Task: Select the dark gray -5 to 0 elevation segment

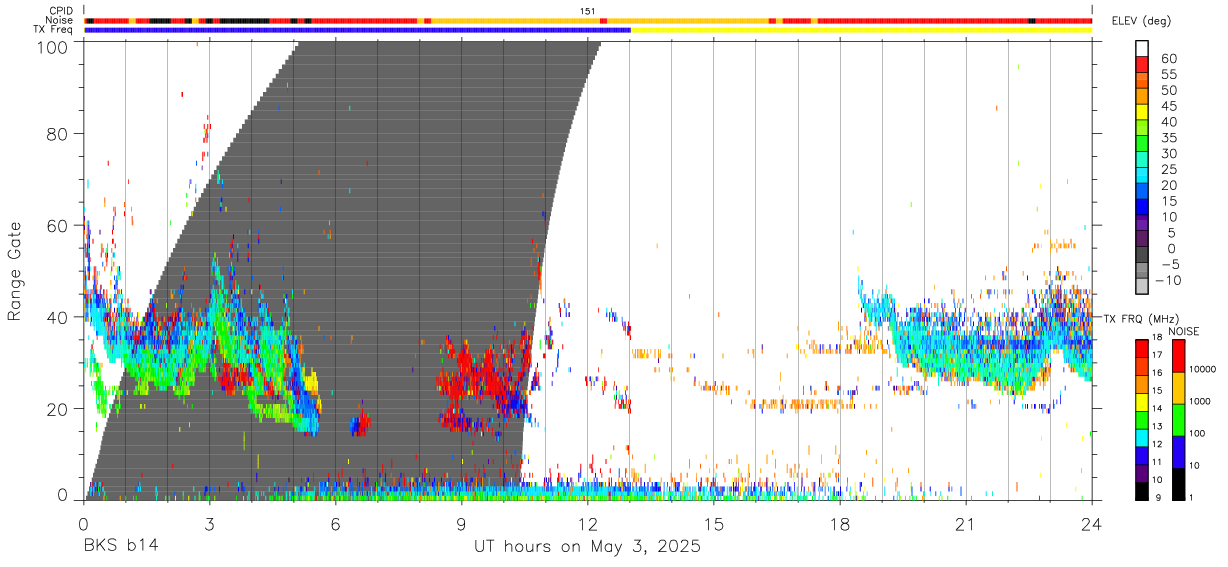Action: 1142,256
